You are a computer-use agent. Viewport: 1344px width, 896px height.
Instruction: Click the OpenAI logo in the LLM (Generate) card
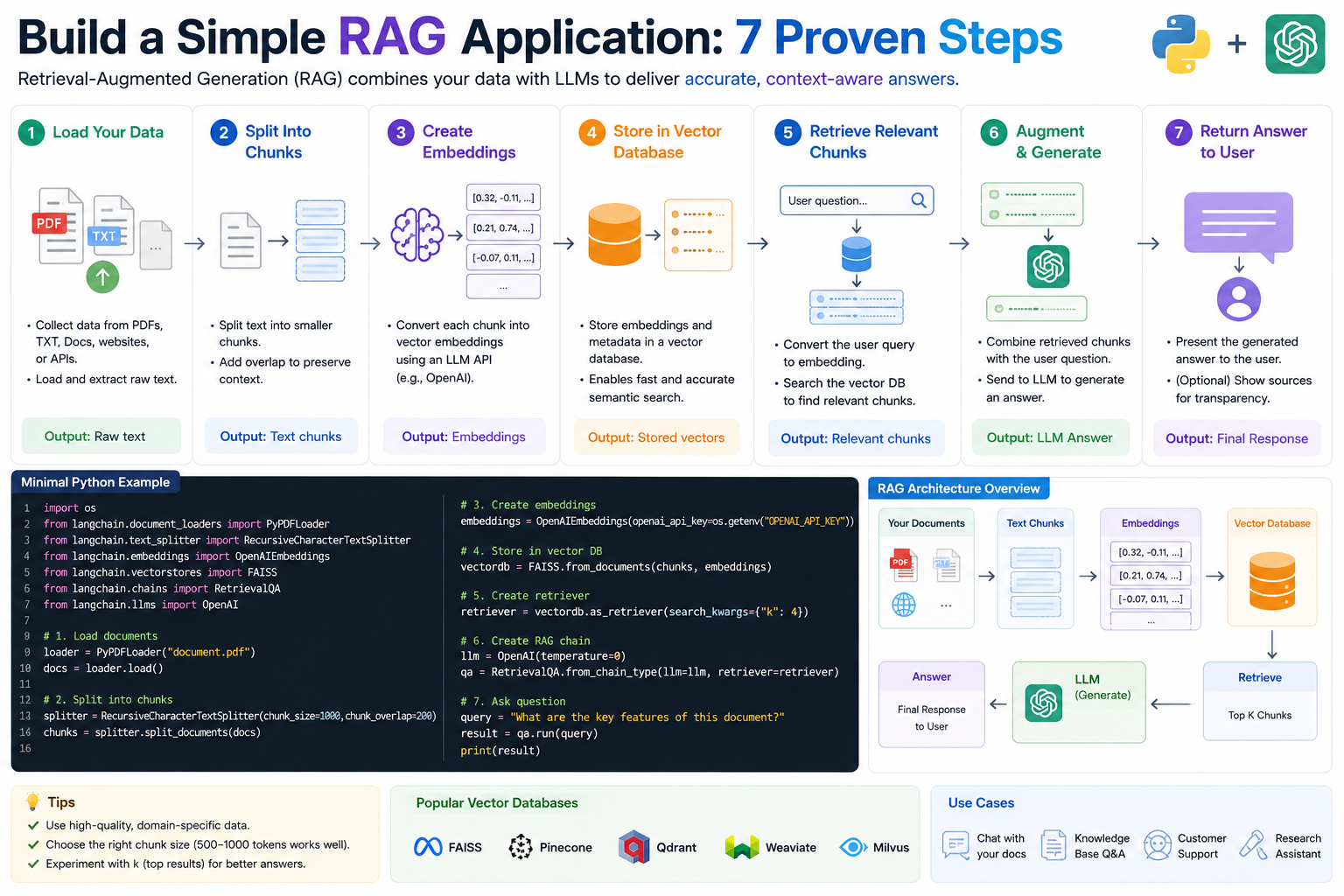[1043, 703]
